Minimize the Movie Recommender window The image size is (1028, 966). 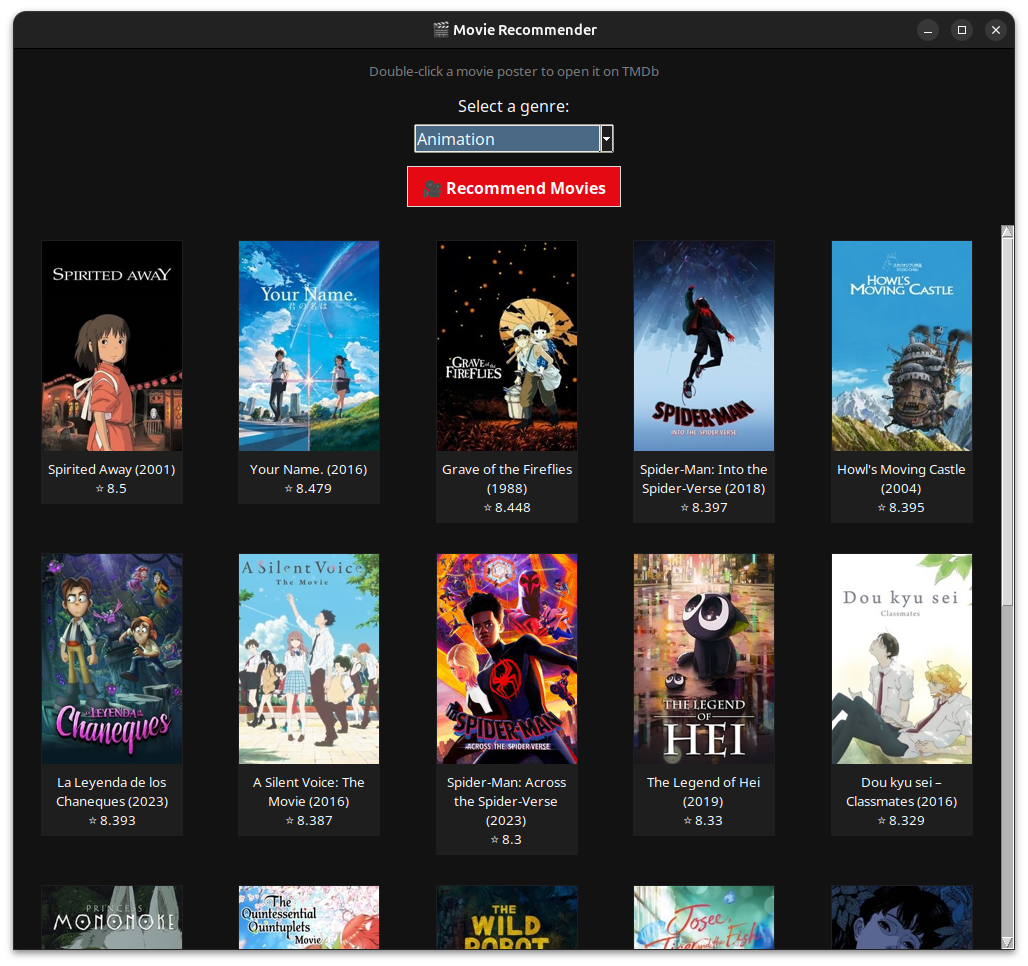tap(928, 30)
